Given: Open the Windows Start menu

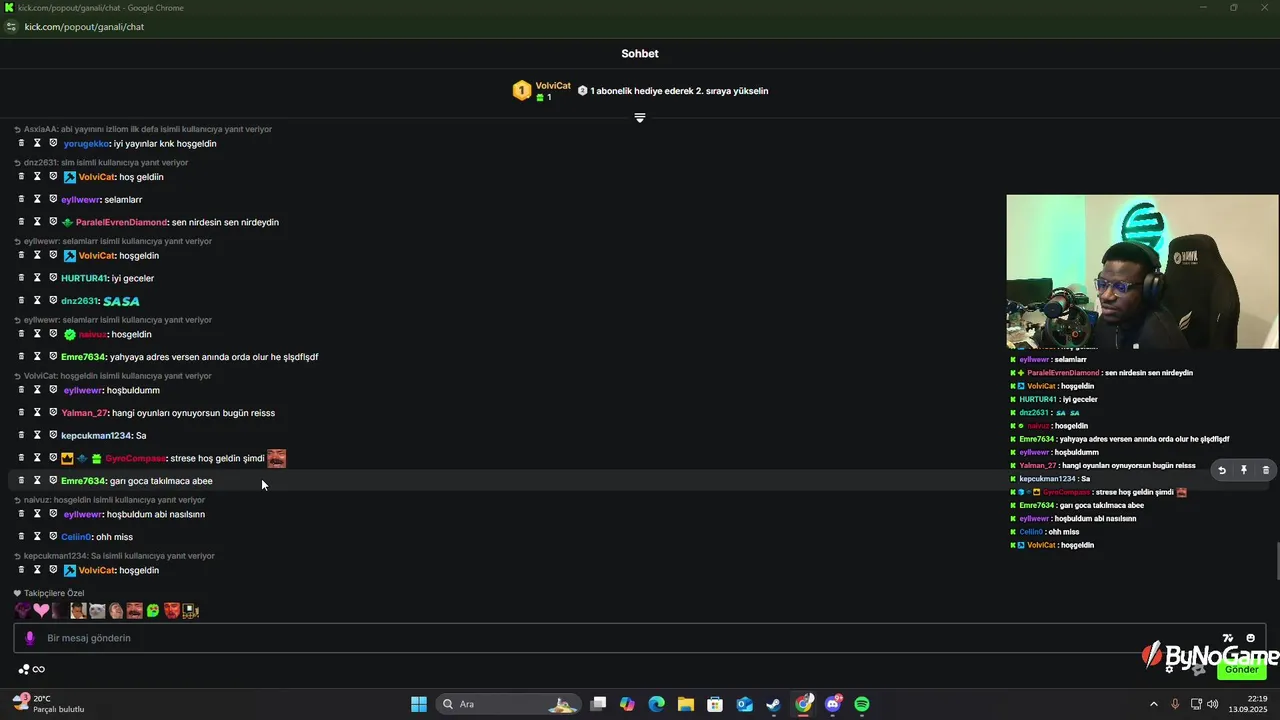Looking at the screenshot, I should pos(419,704).
